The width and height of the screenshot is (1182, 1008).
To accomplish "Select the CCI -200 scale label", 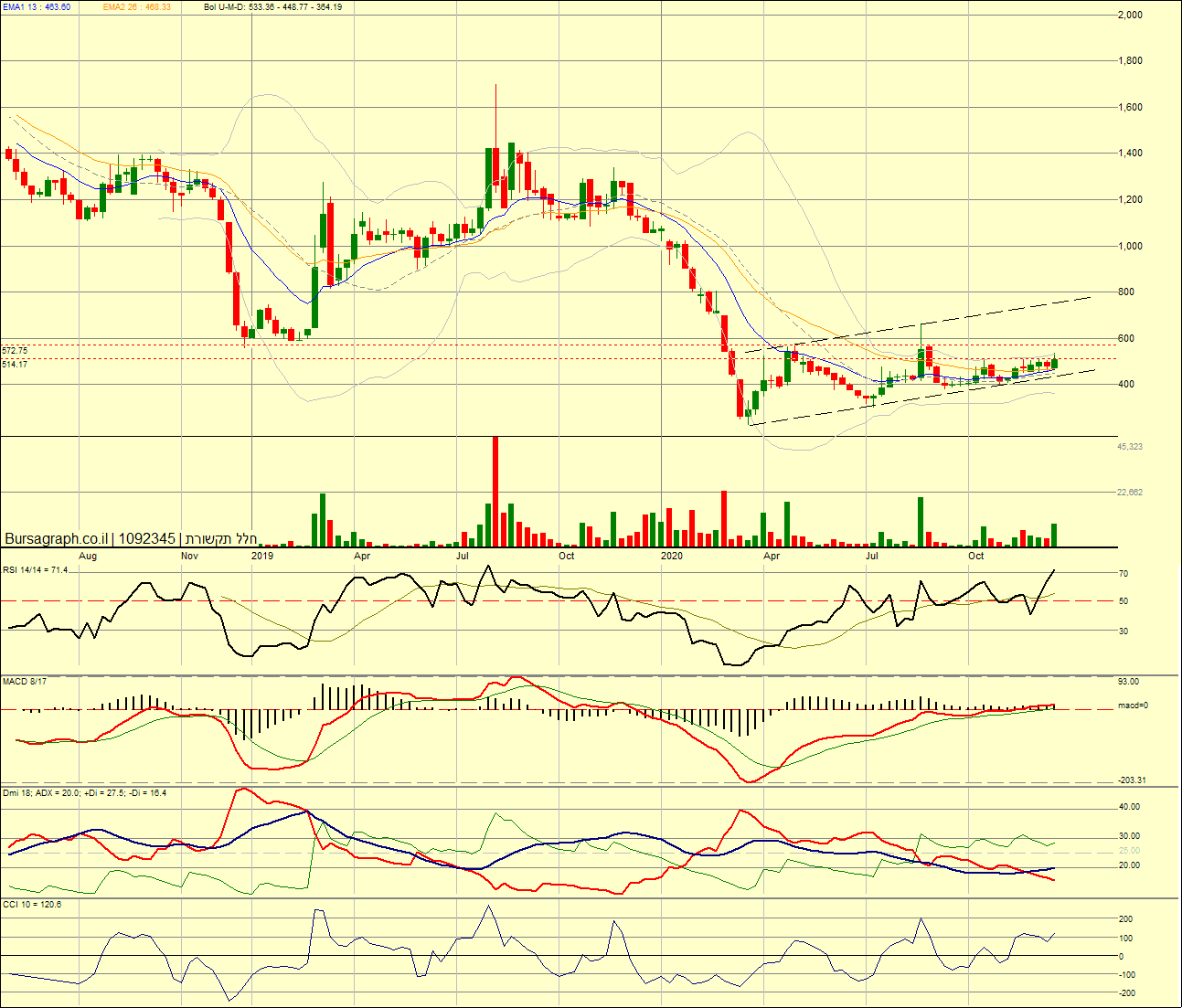I will pyautogui.click(x=1126, y=993).
